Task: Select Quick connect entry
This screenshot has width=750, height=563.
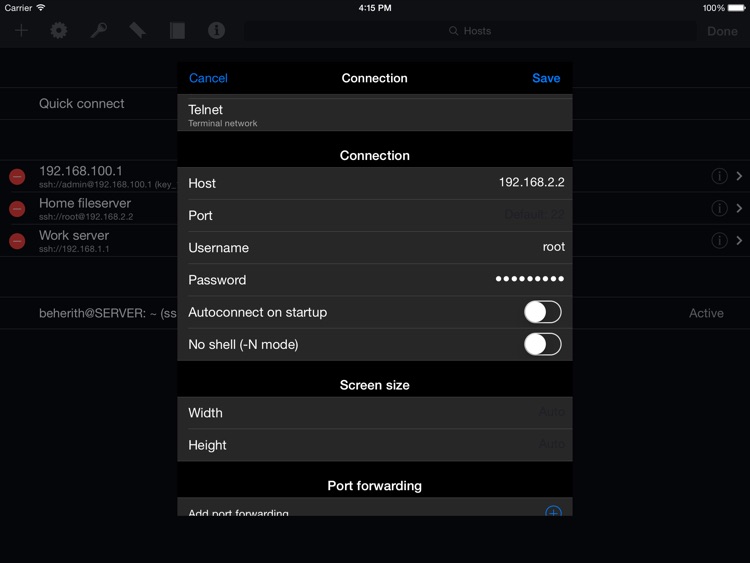Action: click(81, 103)
